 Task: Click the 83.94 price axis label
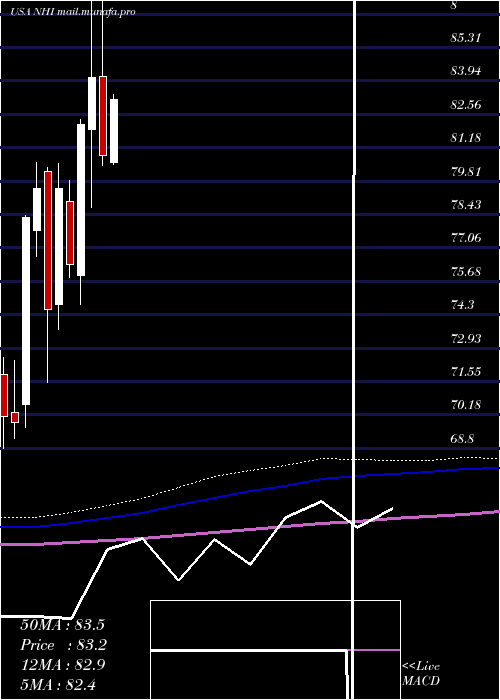(x=466, y=71)
